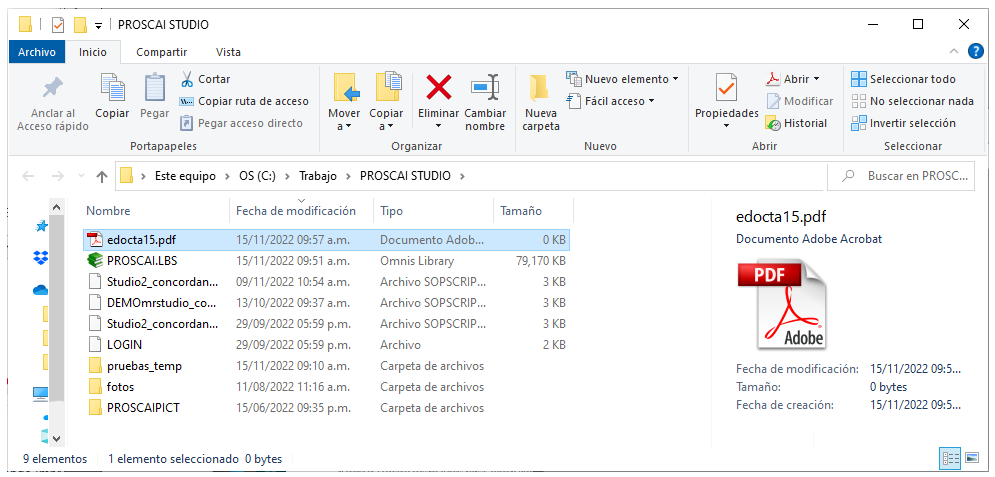The height and width of the screenshot is (477, 995).
Task: Switch to large icons view in status bar
Action: click(971, 458)
